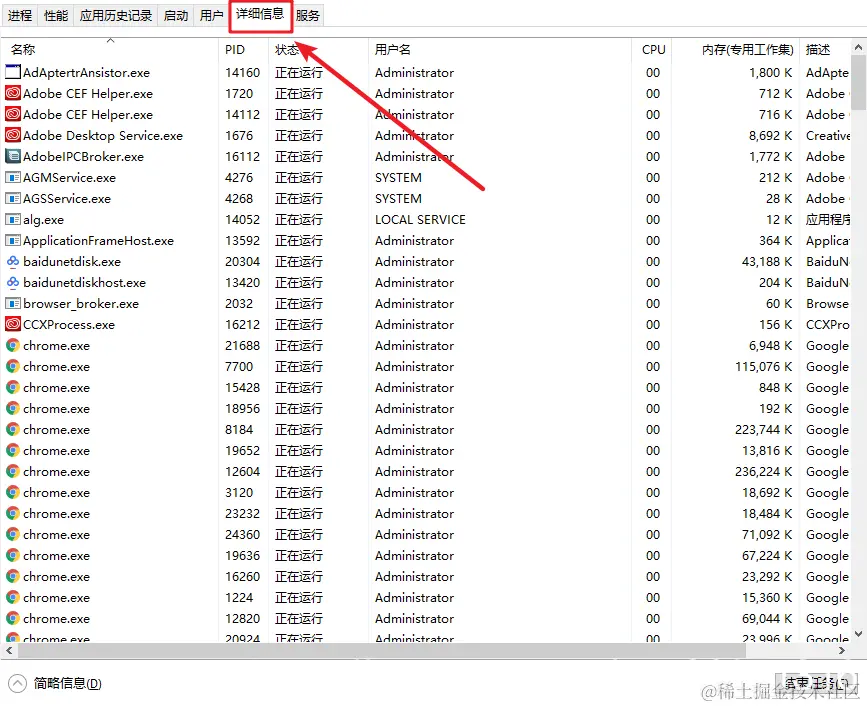Click the SYSTEM cell in AGMService.exe row
This screenshot has height=708, width=867.
click(398, 178)
